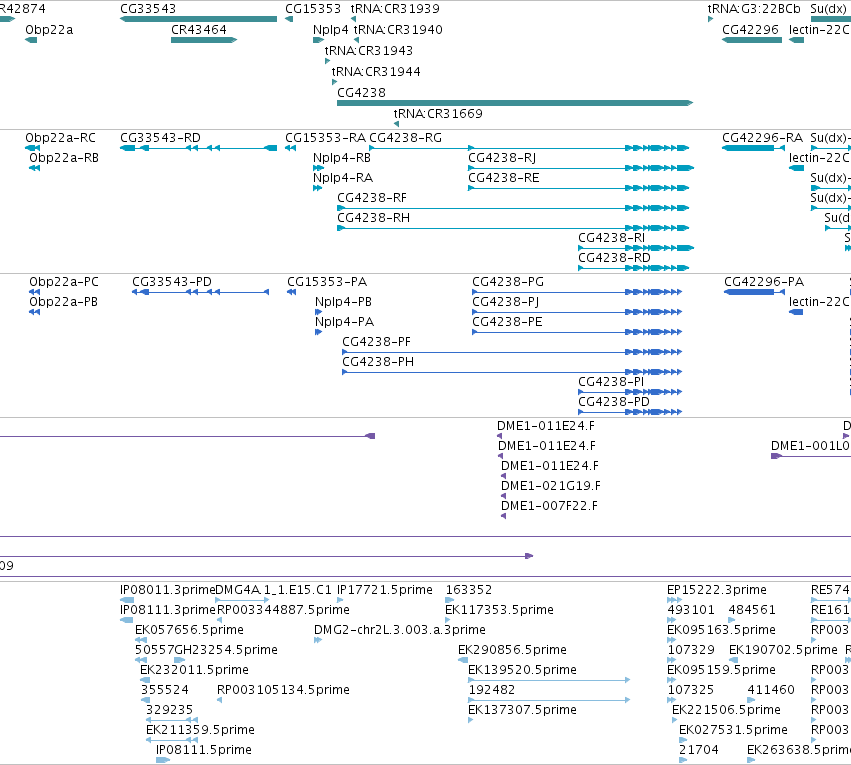Select the Nplp4-RA transcript
The image size is (851, 765).
318,188
